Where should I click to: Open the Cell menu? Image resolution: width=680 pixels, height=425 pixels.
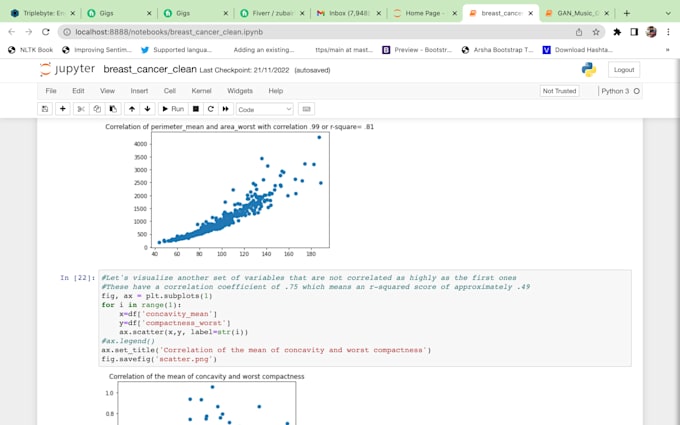pos(170,91)
